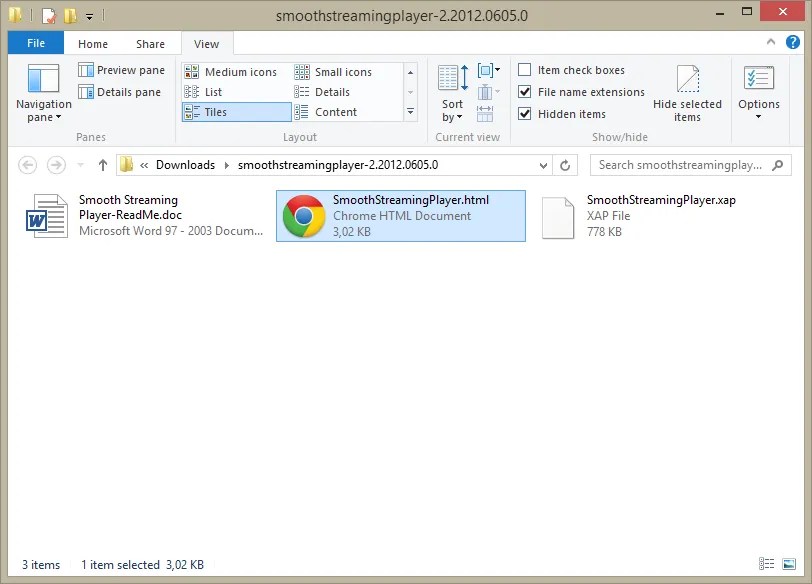The image size is (812, 584).
Task: Uncheck File name extensions
Action: pos(582,92)
